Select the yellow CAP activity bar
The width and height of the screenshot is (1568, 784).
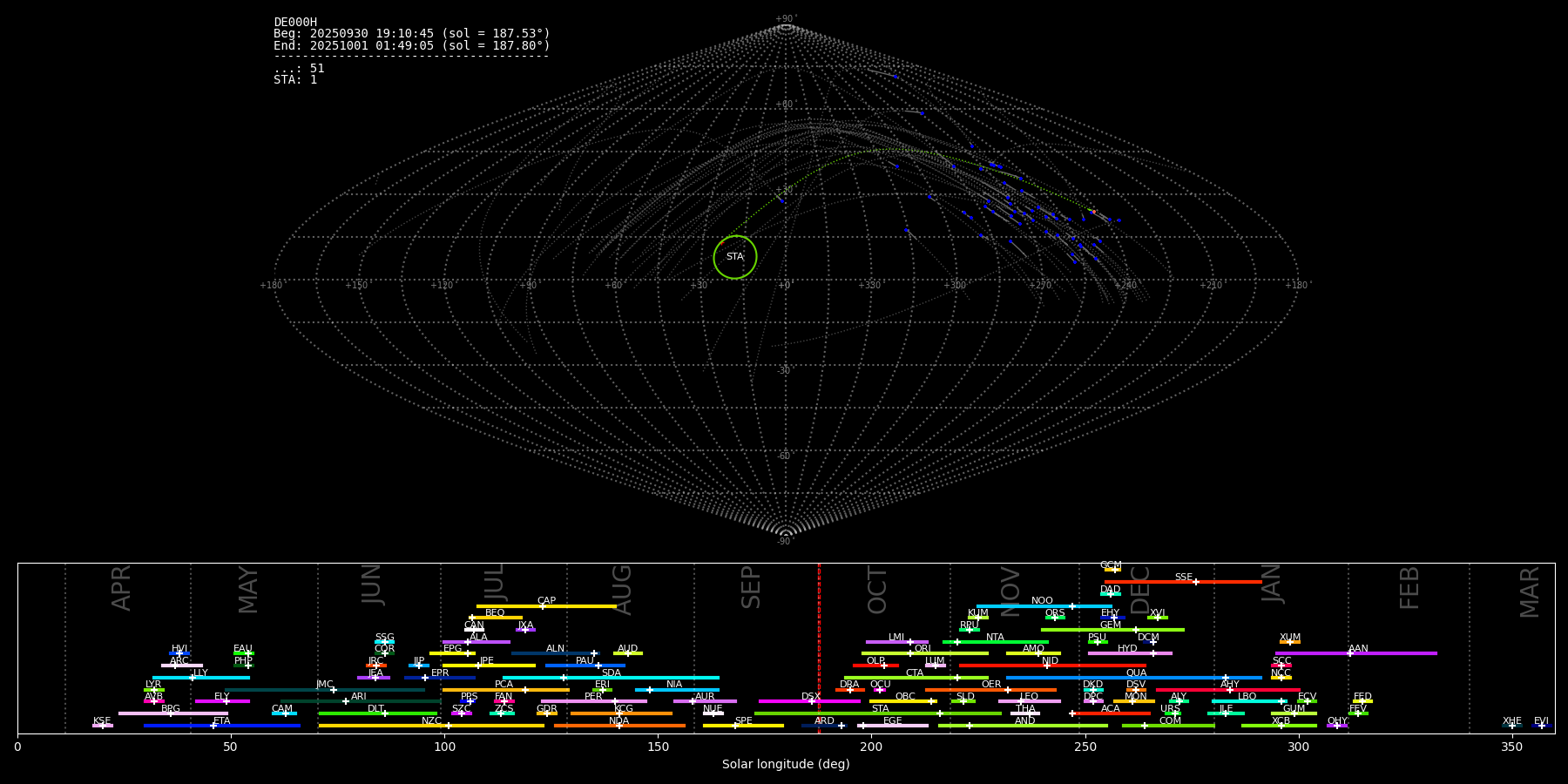click(546, 606)
